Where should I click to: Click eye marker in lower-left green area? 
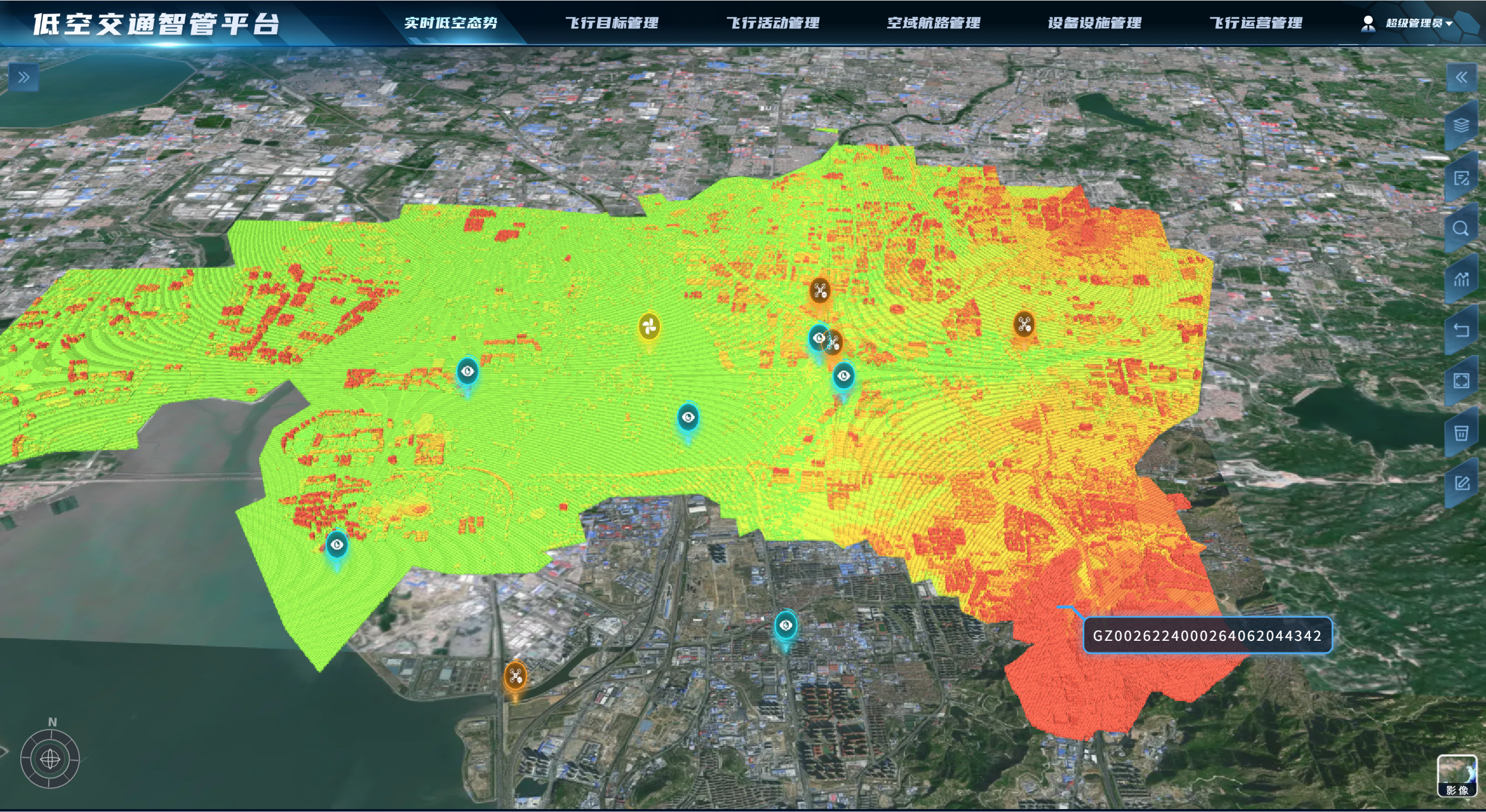[x=337, y=545]
